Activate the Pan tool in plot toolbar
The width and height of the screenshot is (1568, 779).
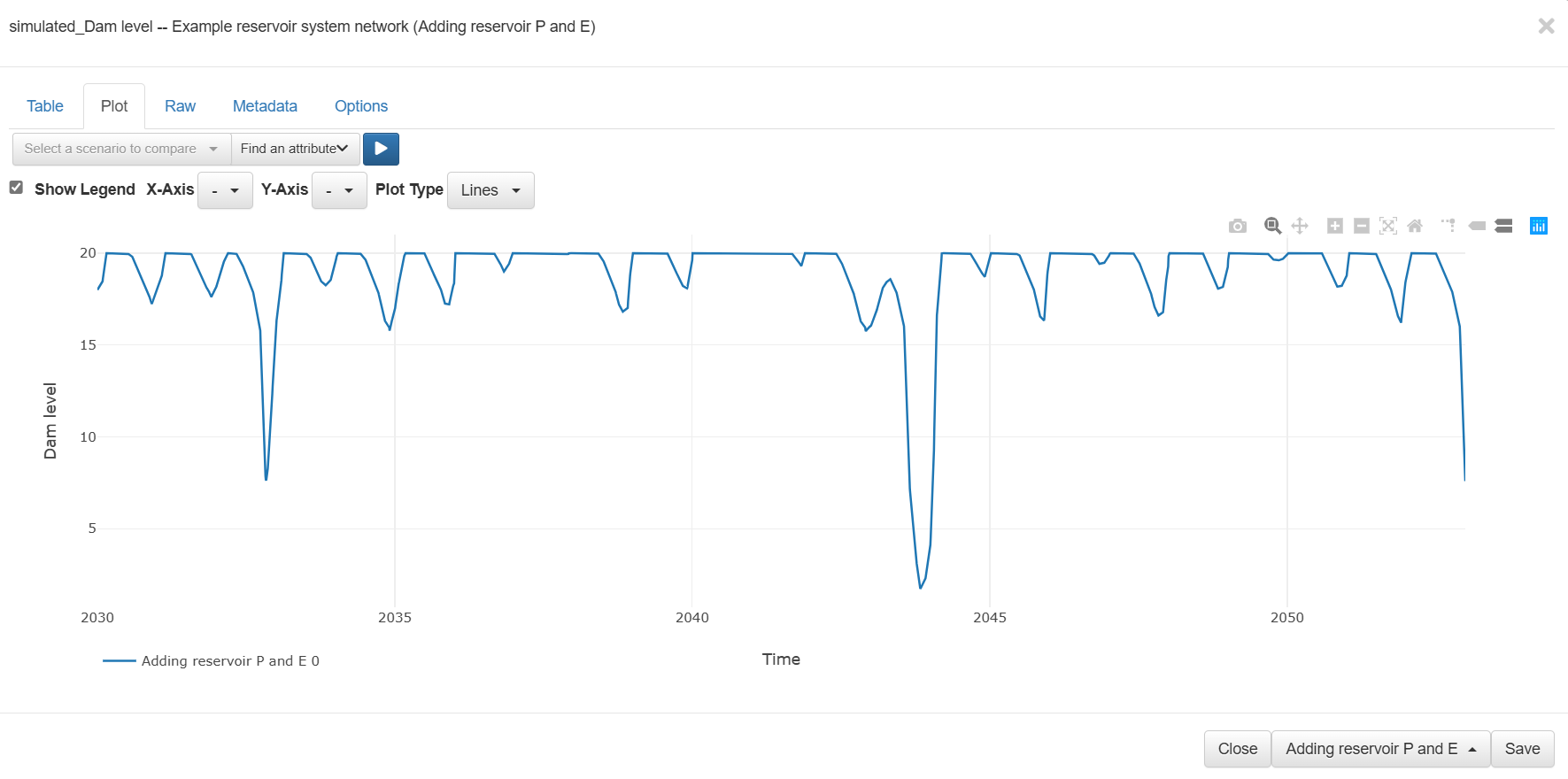(x=1300, y=226)
